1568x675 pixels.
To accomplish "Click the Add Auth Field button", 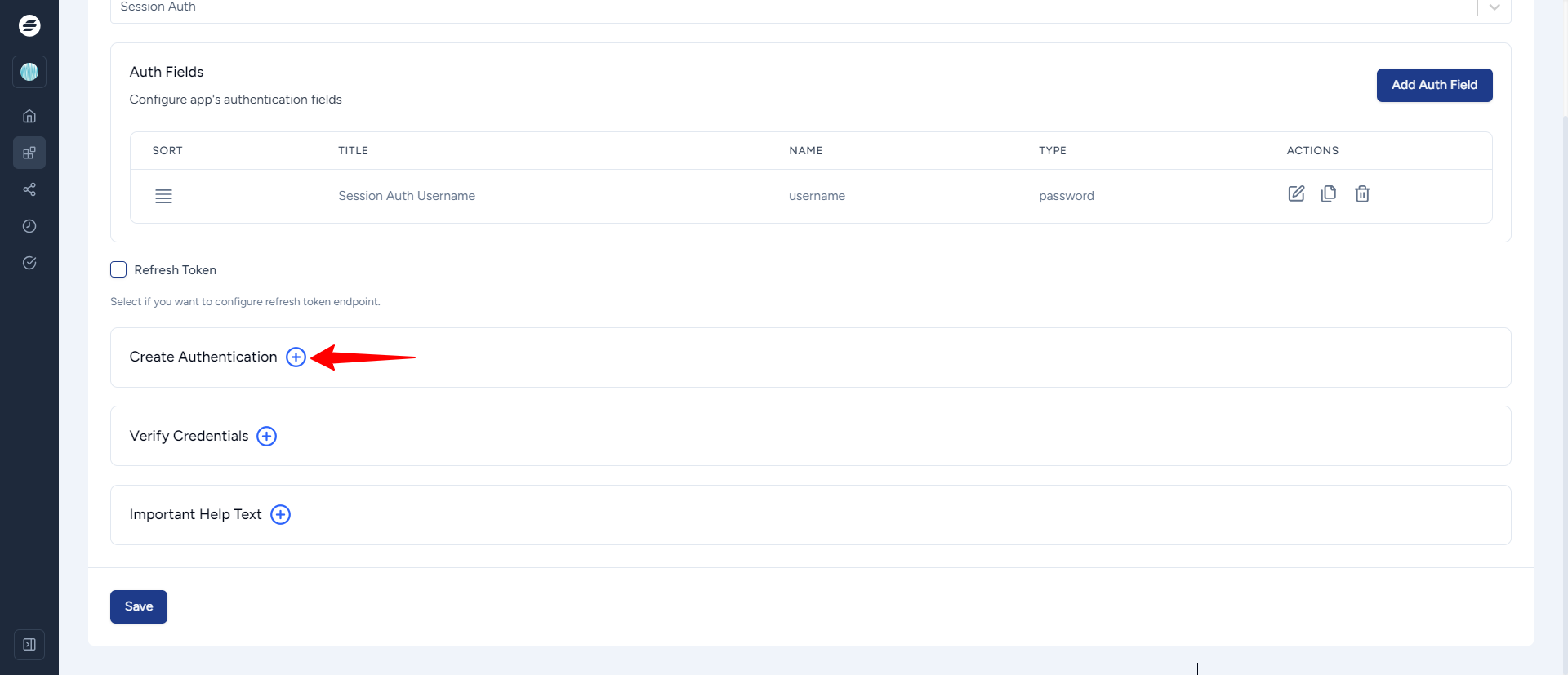I will (x=1434, y=85).
